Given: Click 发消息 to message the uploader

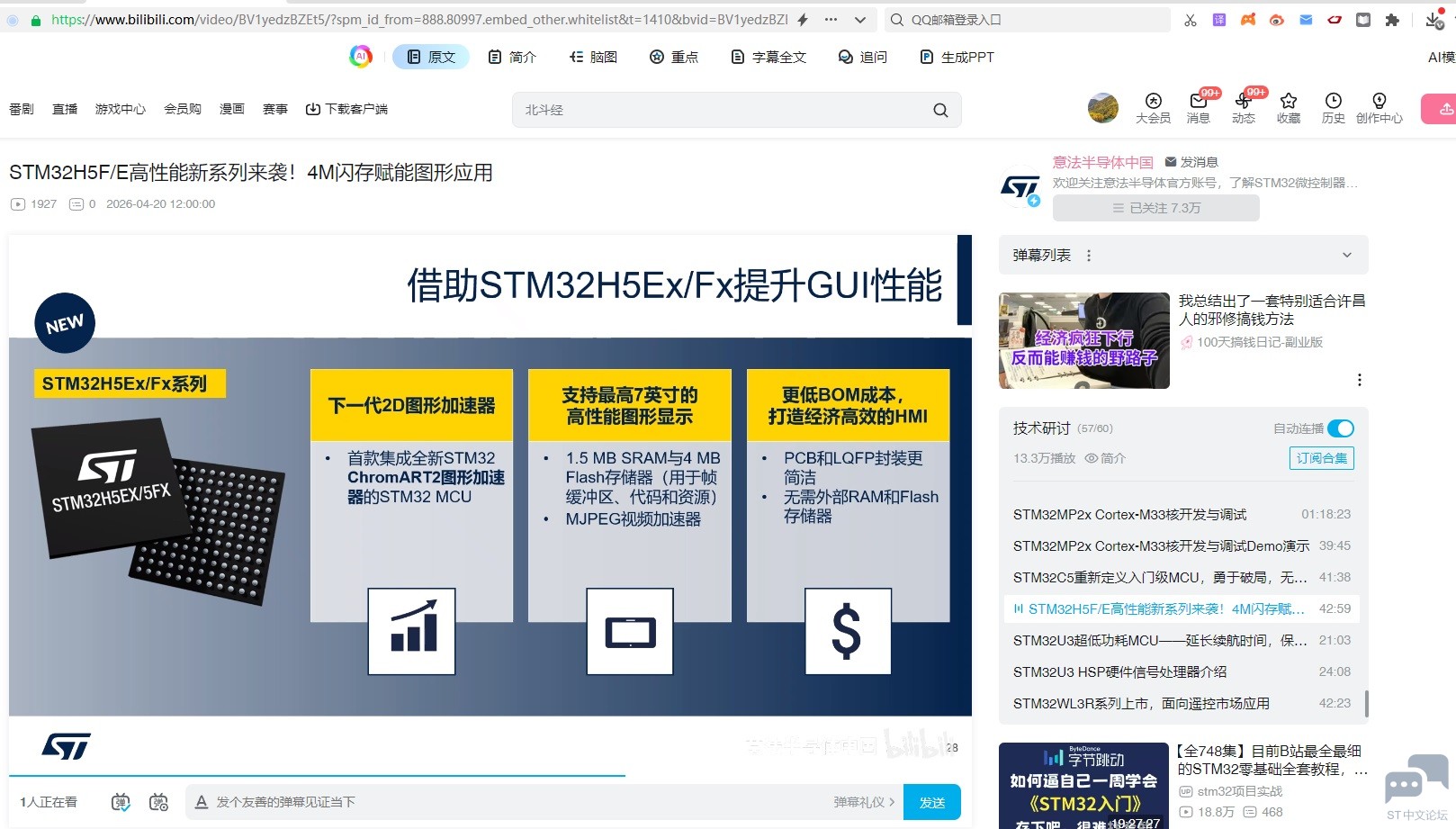Looking at the screenshot, I should click(x=1191, y=162).
